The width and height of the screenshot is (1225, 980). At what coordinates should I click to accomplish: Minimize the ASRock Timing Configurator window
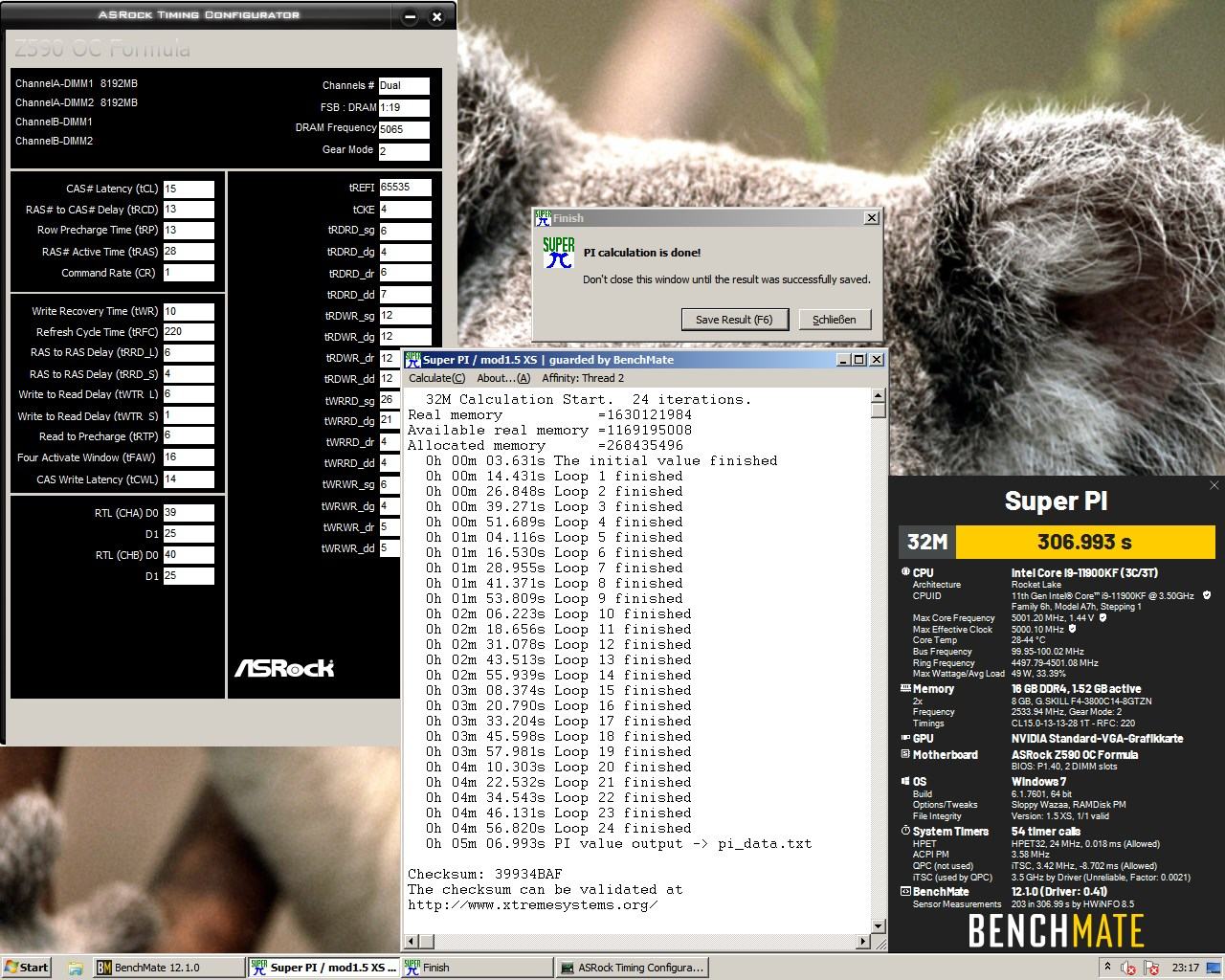tap(410, 16)
